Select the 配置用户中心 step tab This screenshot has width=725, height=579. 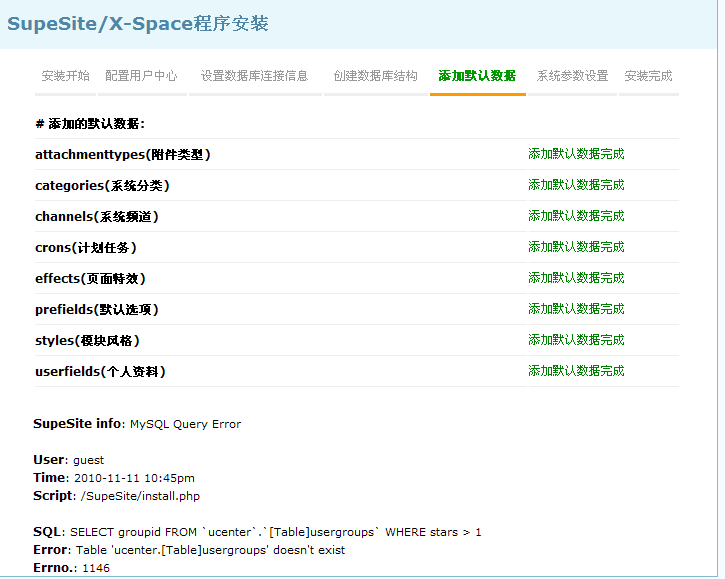click(x=141, y=76)
